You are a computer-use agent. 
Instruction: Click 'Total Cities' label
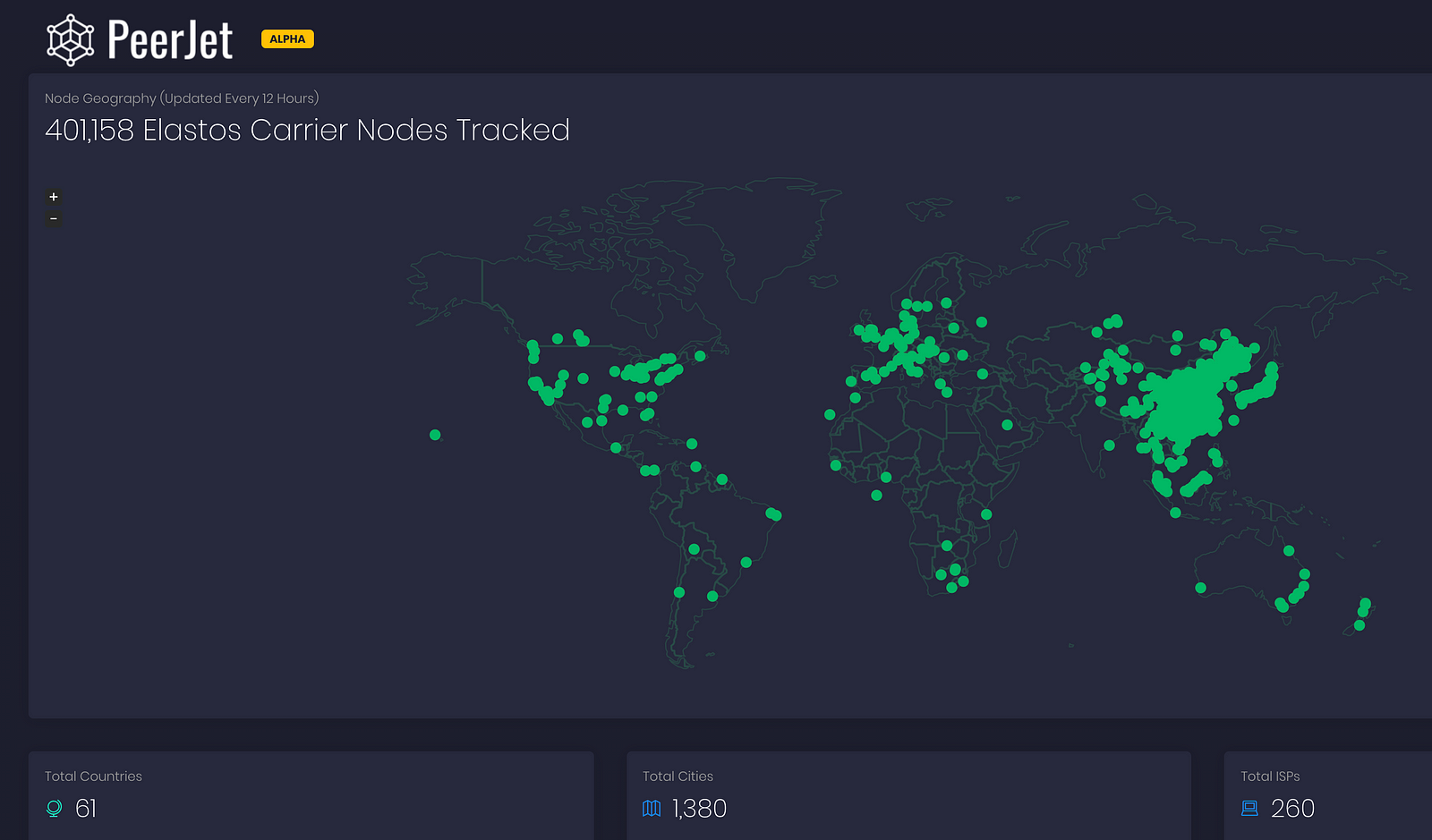point(678,776)
